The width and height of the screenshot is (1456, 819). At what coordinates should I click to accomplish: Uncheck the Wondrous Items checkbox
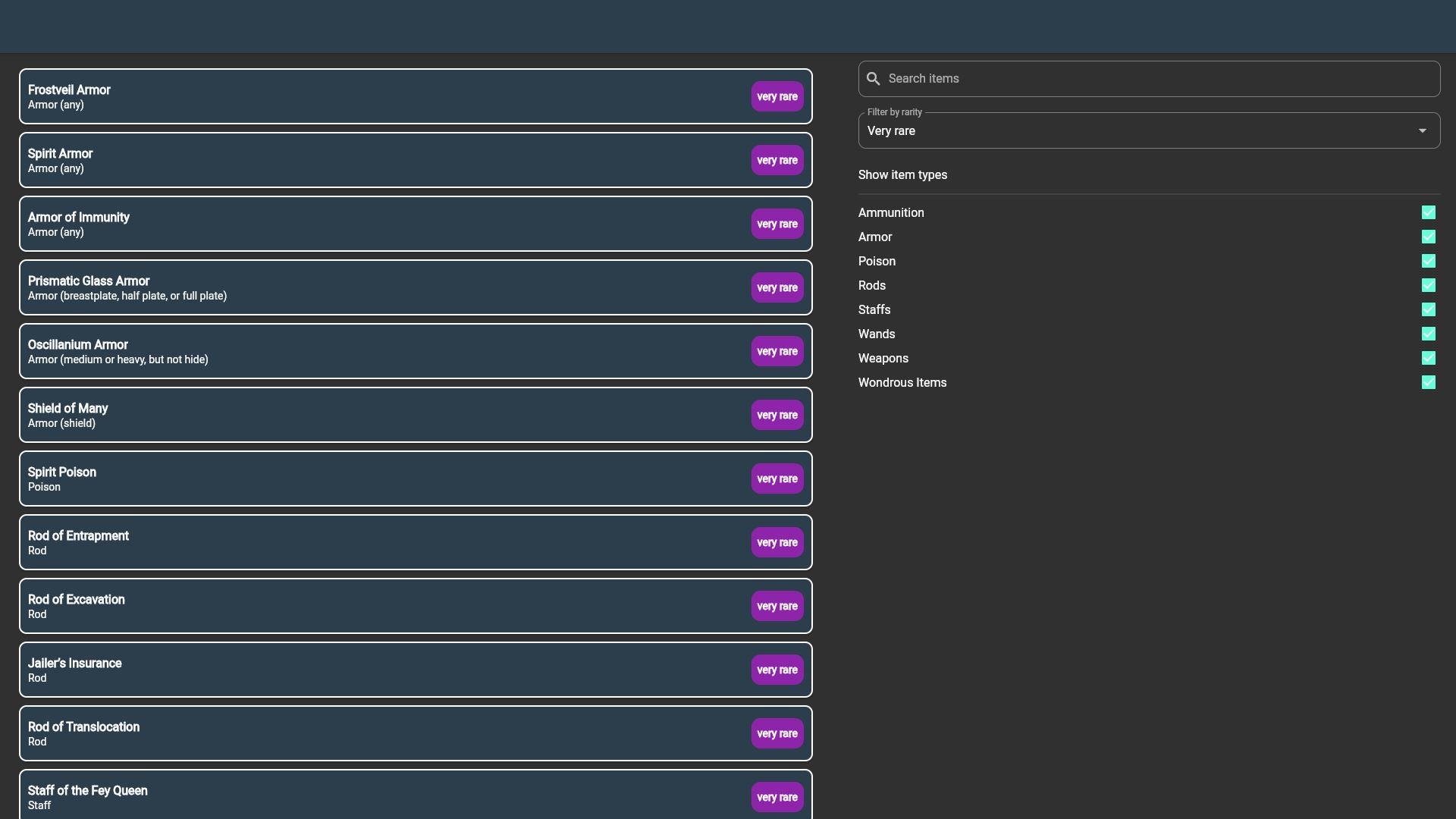click(x=1428, y=383)
